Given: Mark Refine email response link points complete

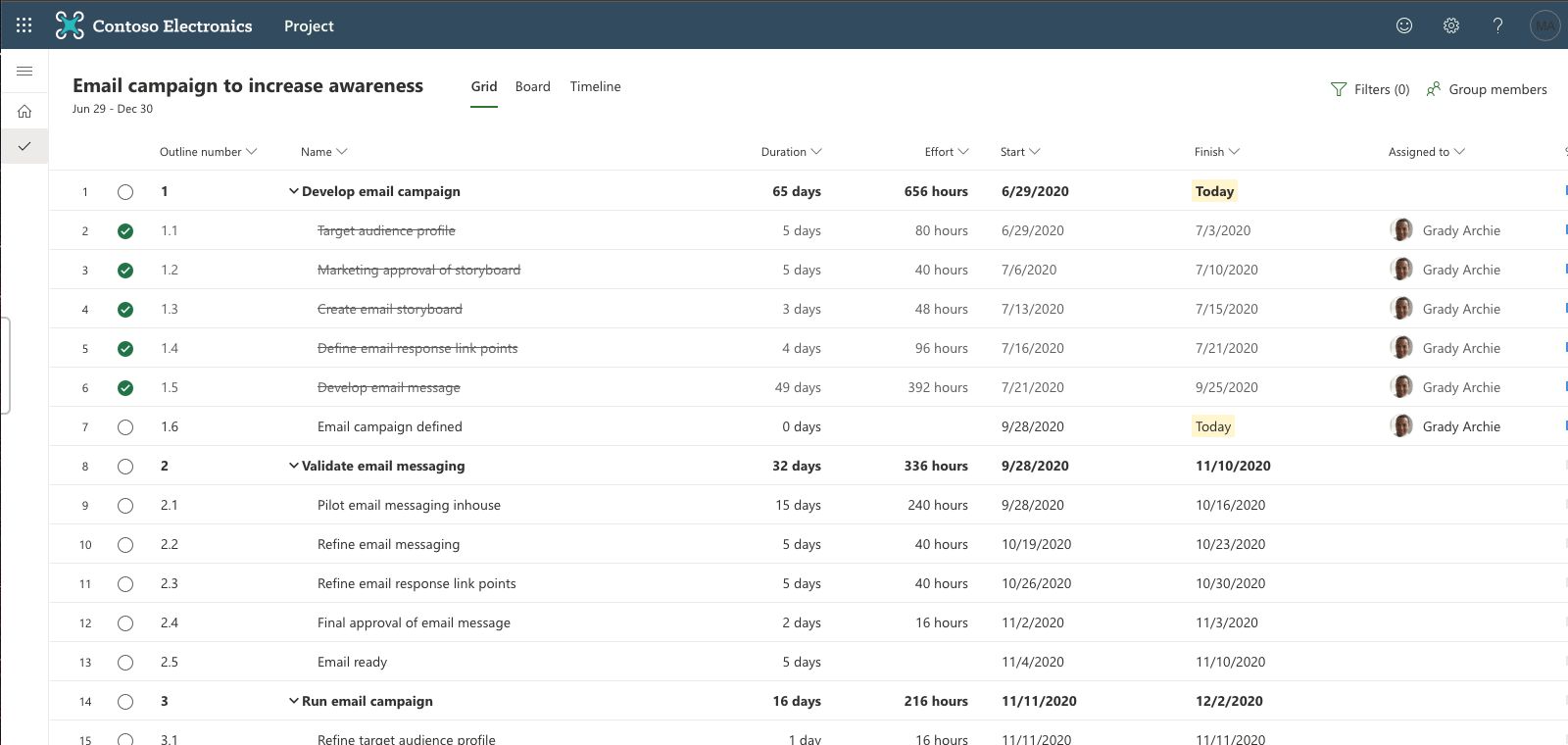Looking at the screenshot, I should pyautogui.click(x=125, y=584).
